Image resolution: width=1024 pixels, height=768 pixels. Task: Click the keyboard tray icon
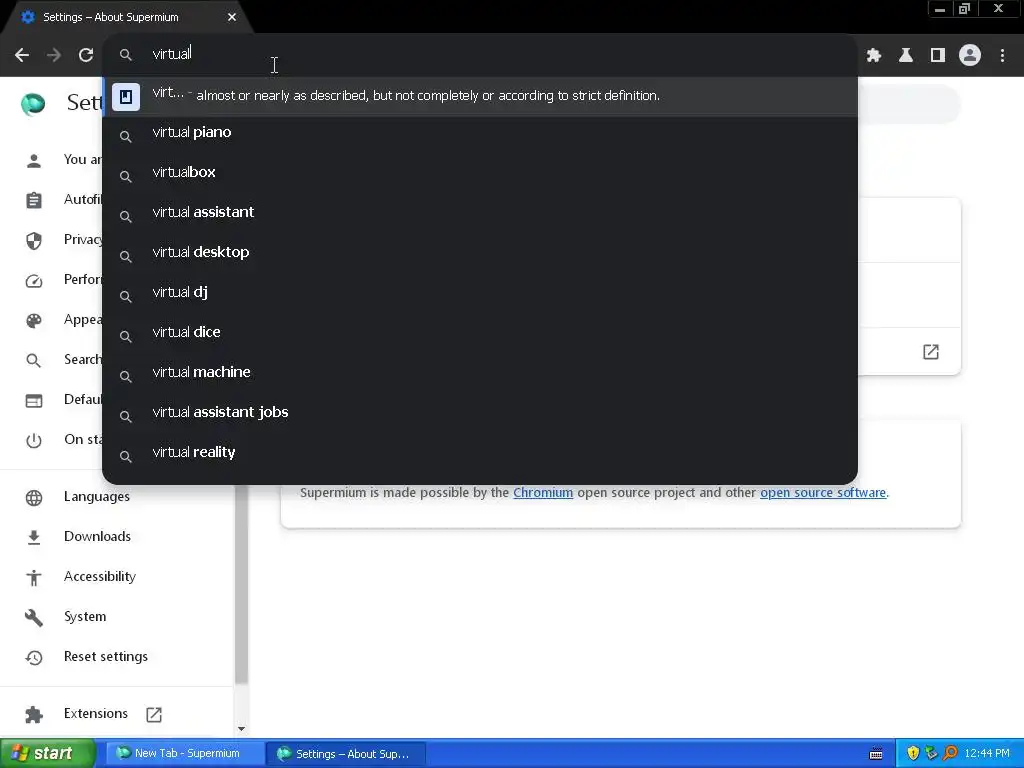876,754
